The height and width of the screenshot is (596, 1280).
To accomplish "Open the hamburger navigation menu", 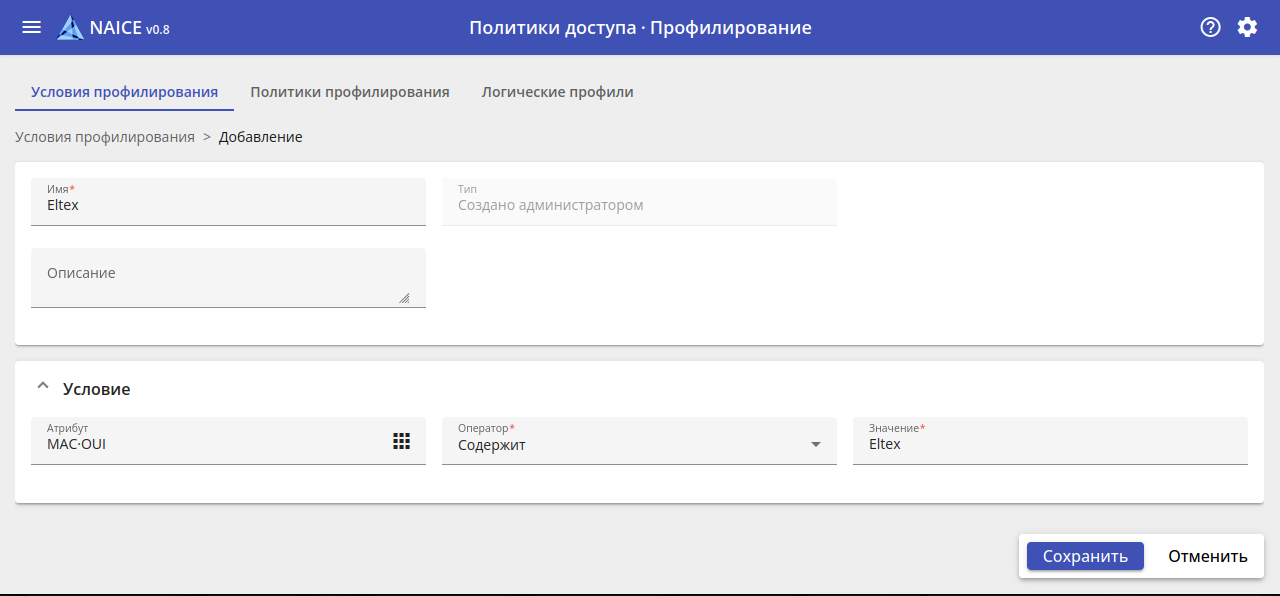I will coord(32,27).
